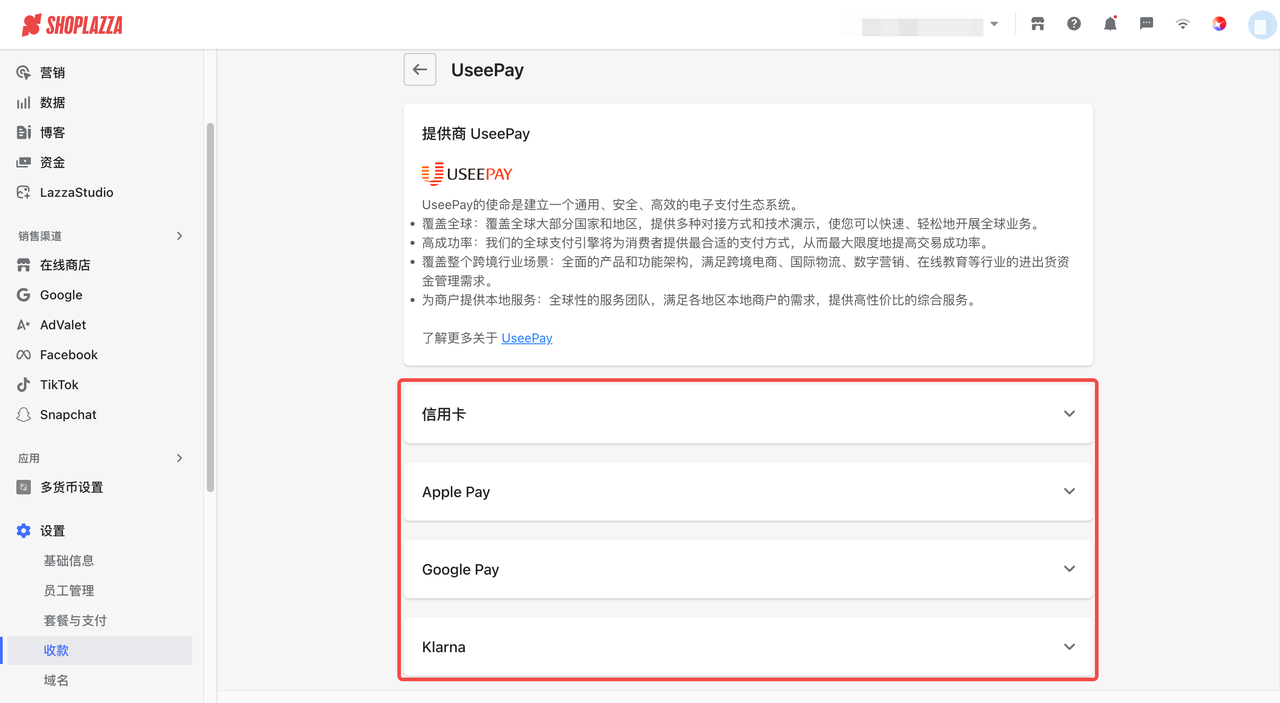The width and height of the screenshot is (1280, 703).
Task: Click the wifi signal icon
Action: coord(1183,24)
